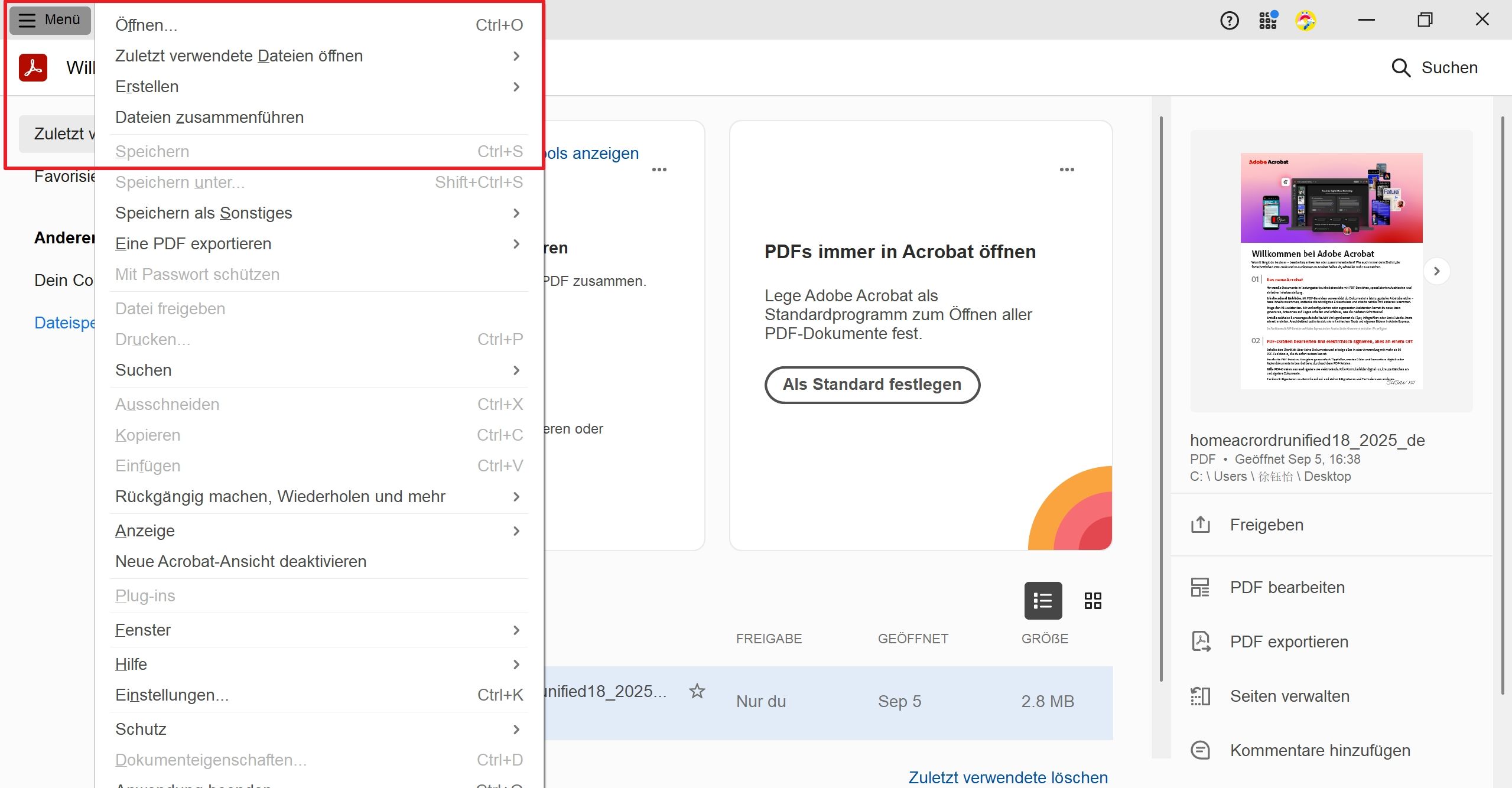
Task: Expand the Erstellen submenu
Action: pyautogui.click(x=319, y=86)
